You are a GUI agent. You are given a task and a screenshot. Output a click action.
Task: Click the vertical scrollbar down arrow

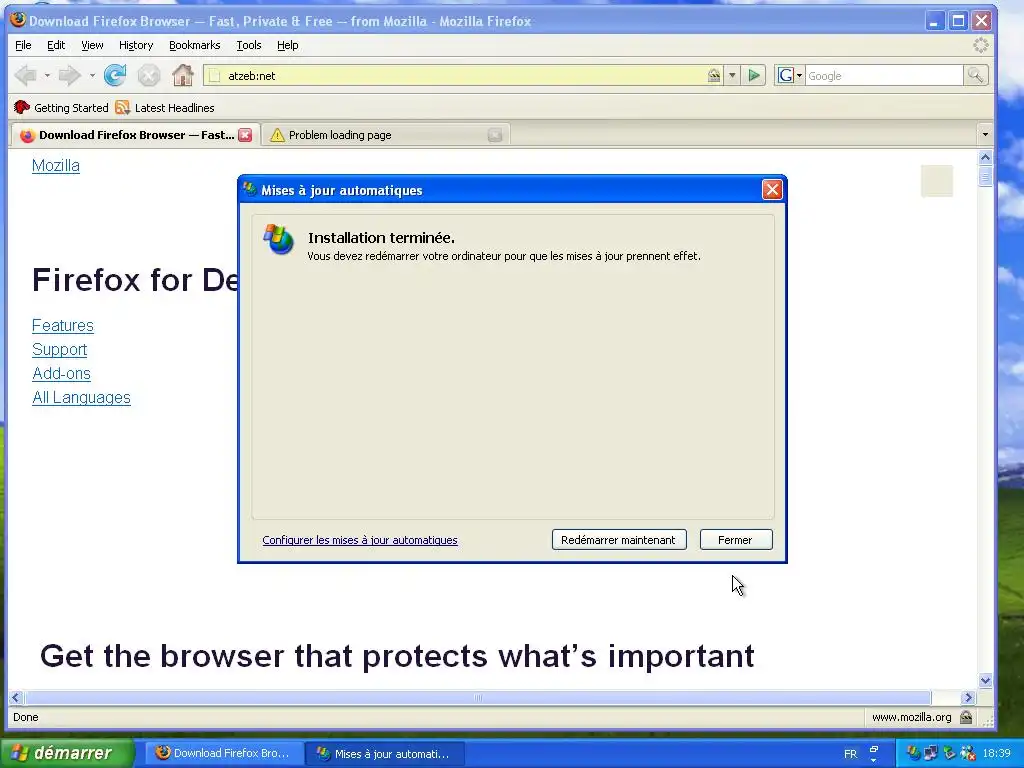[985, 680]
